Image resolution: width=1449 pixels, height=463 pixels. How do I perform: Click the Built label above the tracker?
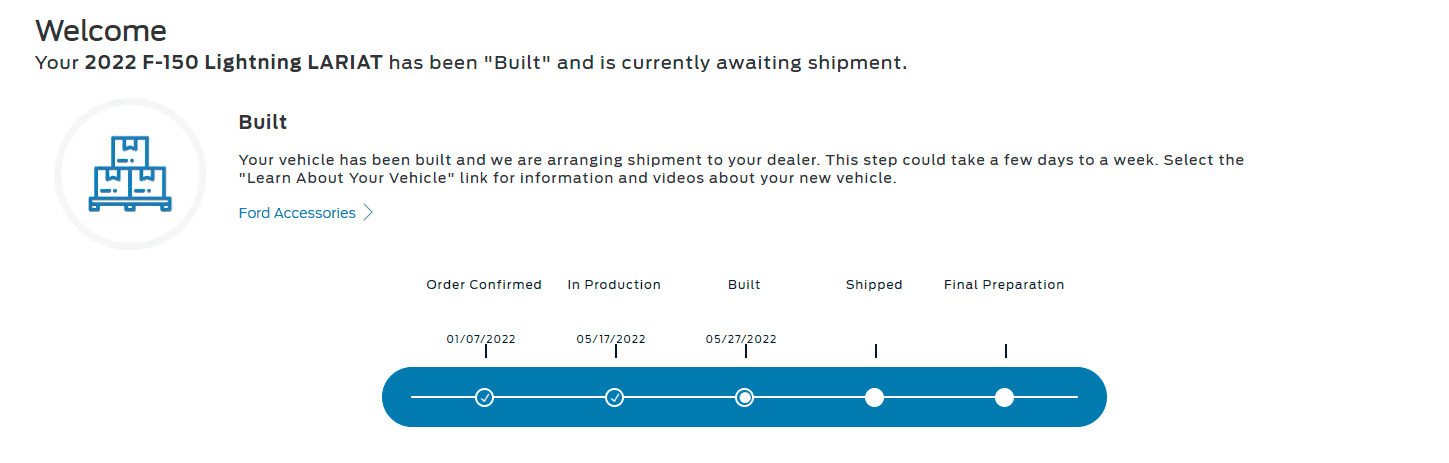744,285
